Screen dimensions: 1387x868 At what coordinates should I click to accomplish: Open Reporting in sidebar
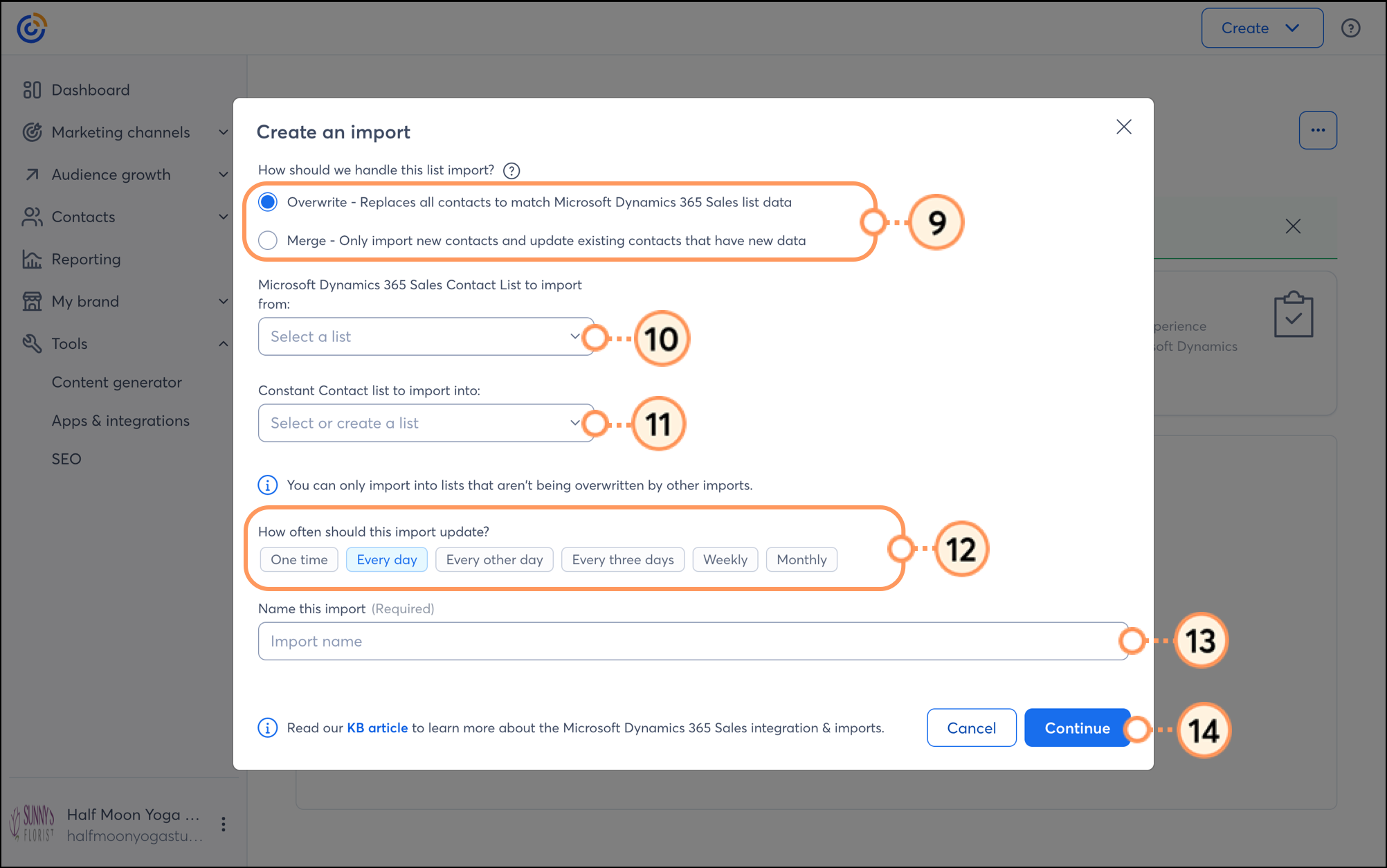point(87,259)
